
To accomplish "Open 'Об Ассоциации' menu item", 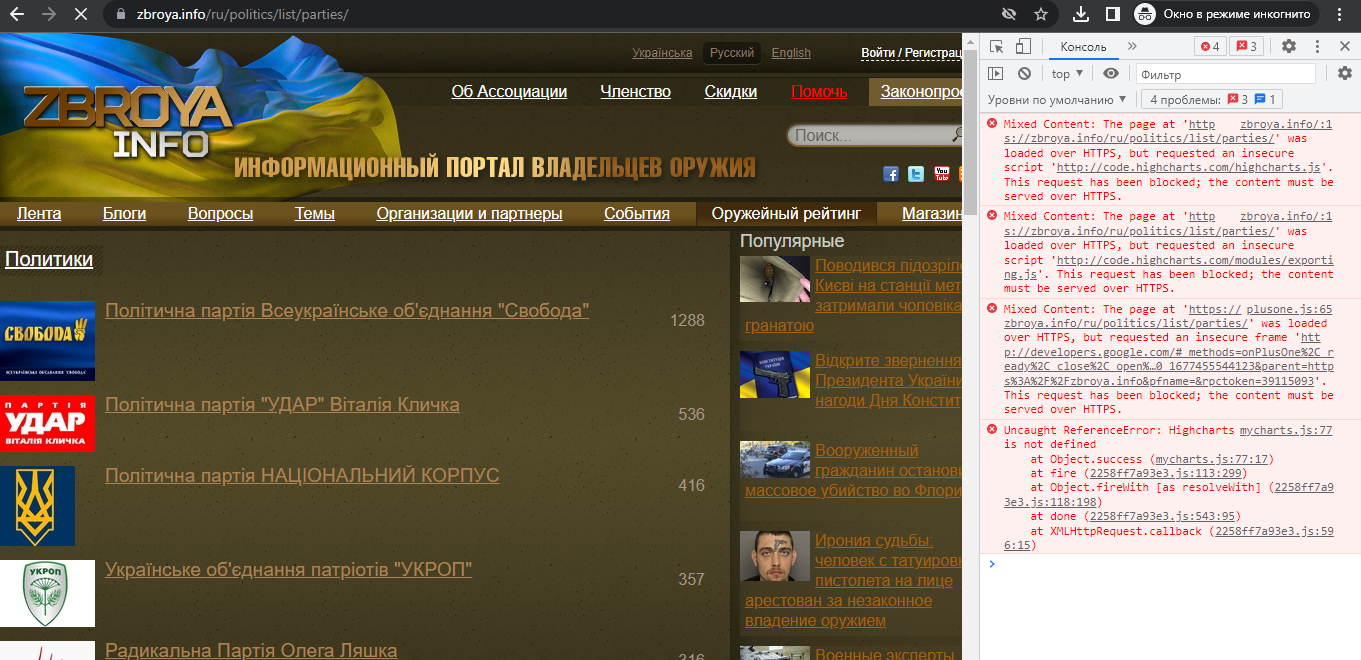I will point(509,92).
